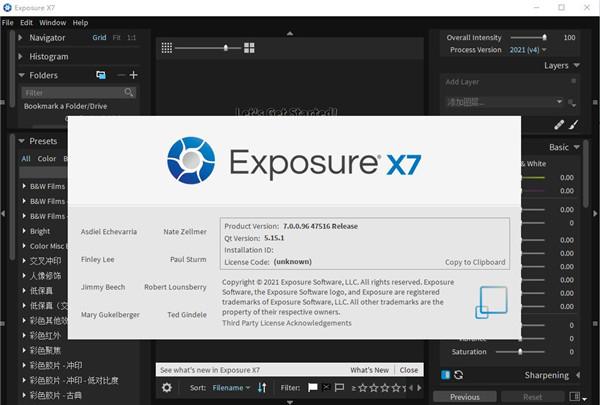Open grid settings with the gear icon
This screenshot has width=600, height=405.
tap(166, 388)
